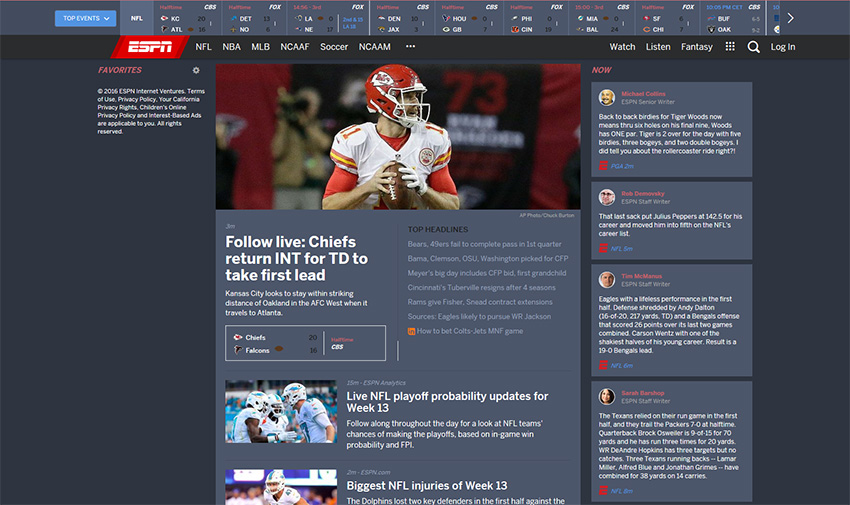The width and height of the screenshot is (850, 505).
Task: Open KC vs ATL score cell
Action: click(188, 18)
